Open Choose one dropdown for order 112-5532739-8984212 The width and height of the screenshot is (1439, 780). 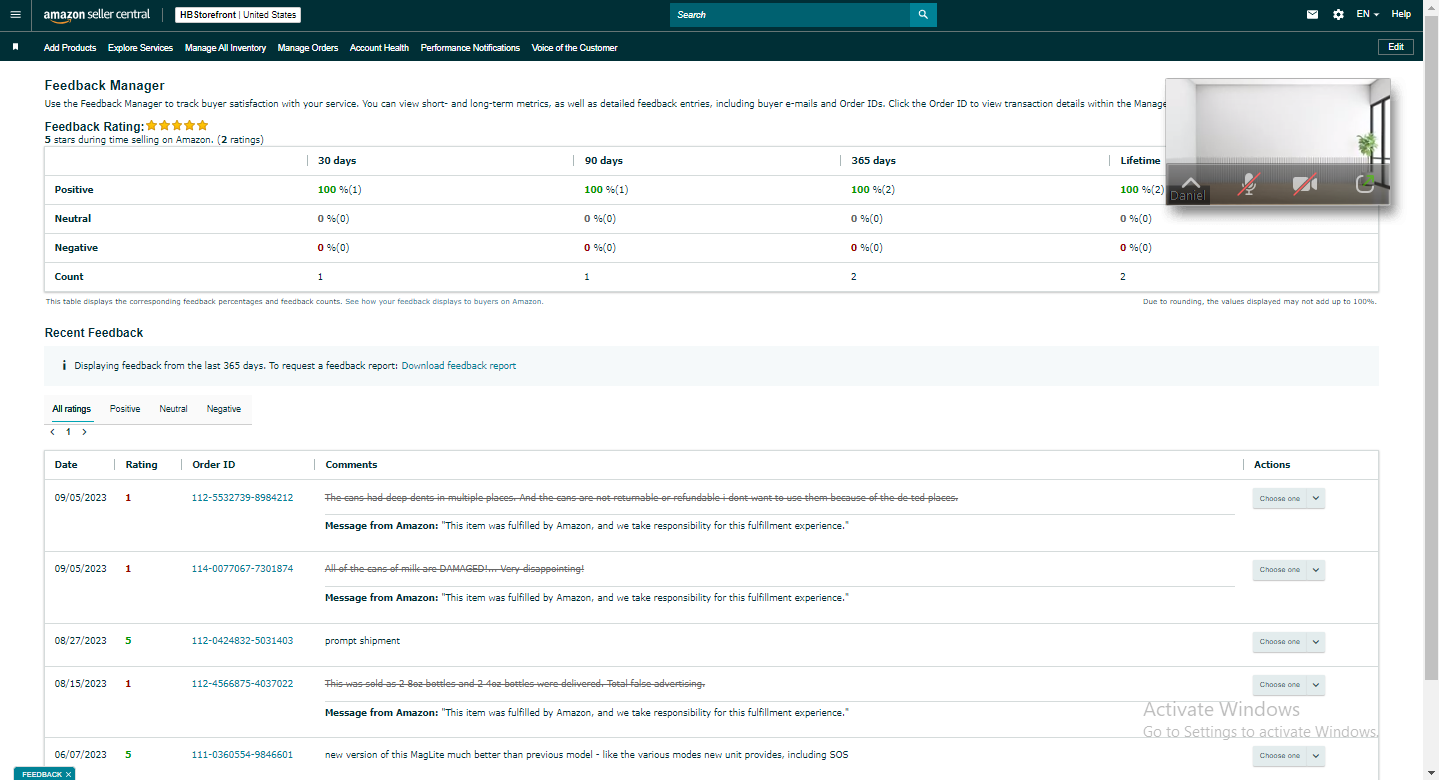(1289, 499)
